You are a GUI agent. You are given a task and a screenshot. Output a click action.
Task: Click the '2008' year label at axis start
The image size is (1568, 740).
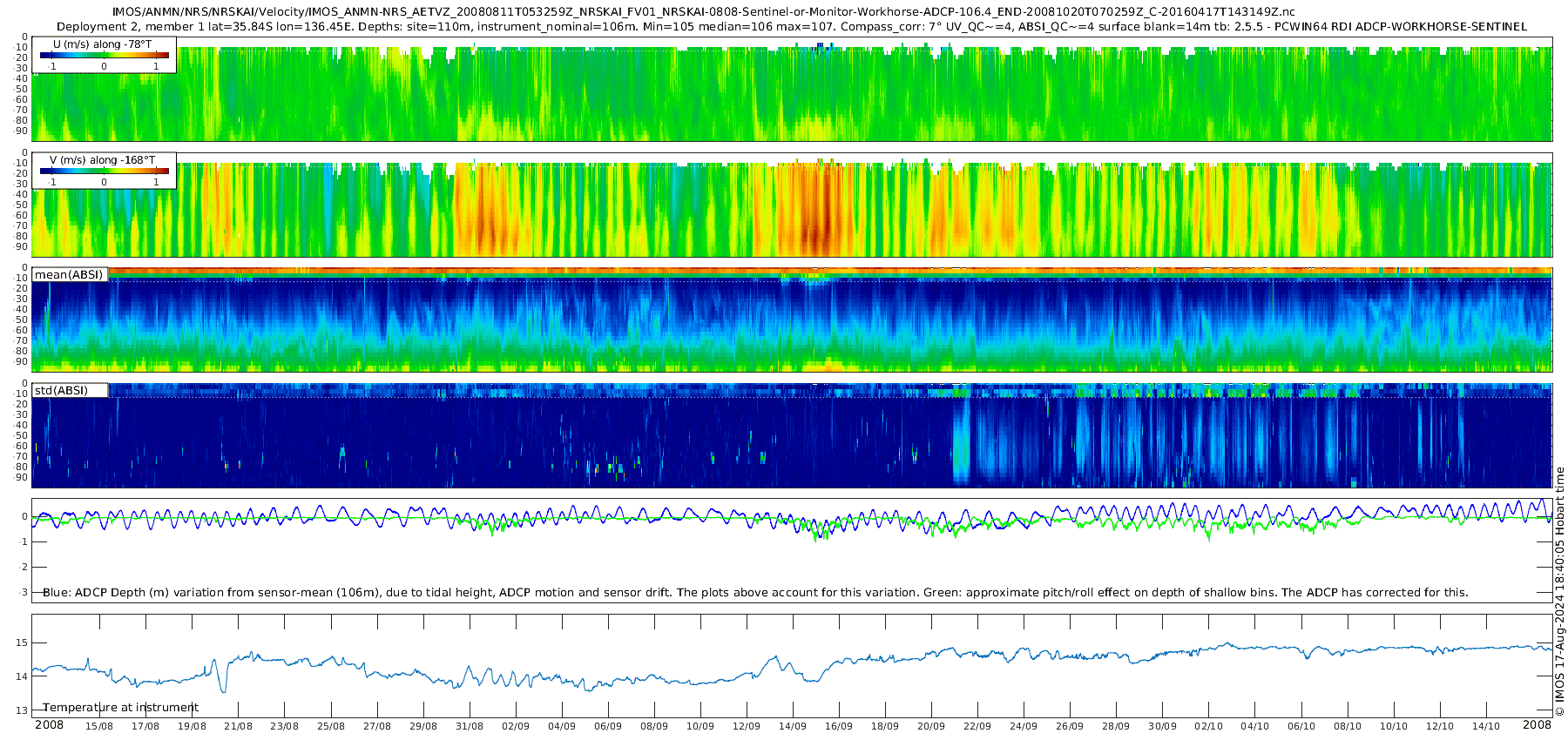click(x=49, y=724)
